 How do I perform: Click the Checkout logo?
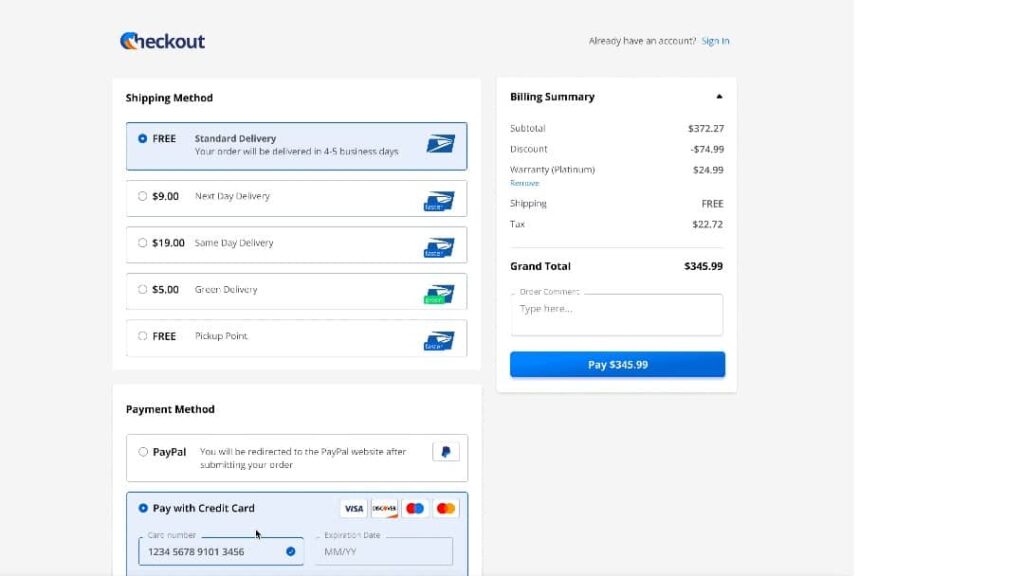pyautogui.click(x=162, y=41)
